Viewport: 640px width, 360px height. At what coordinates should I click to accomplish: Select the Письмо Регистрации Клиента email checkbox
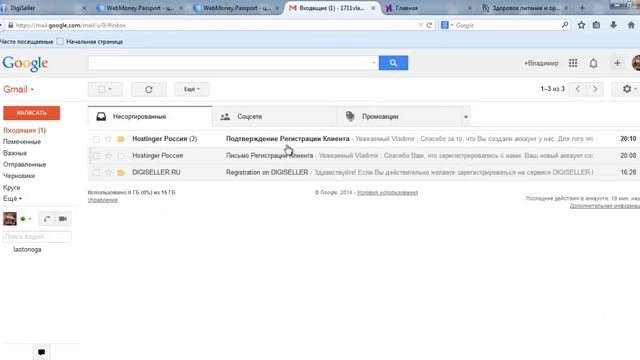(96, 156)
